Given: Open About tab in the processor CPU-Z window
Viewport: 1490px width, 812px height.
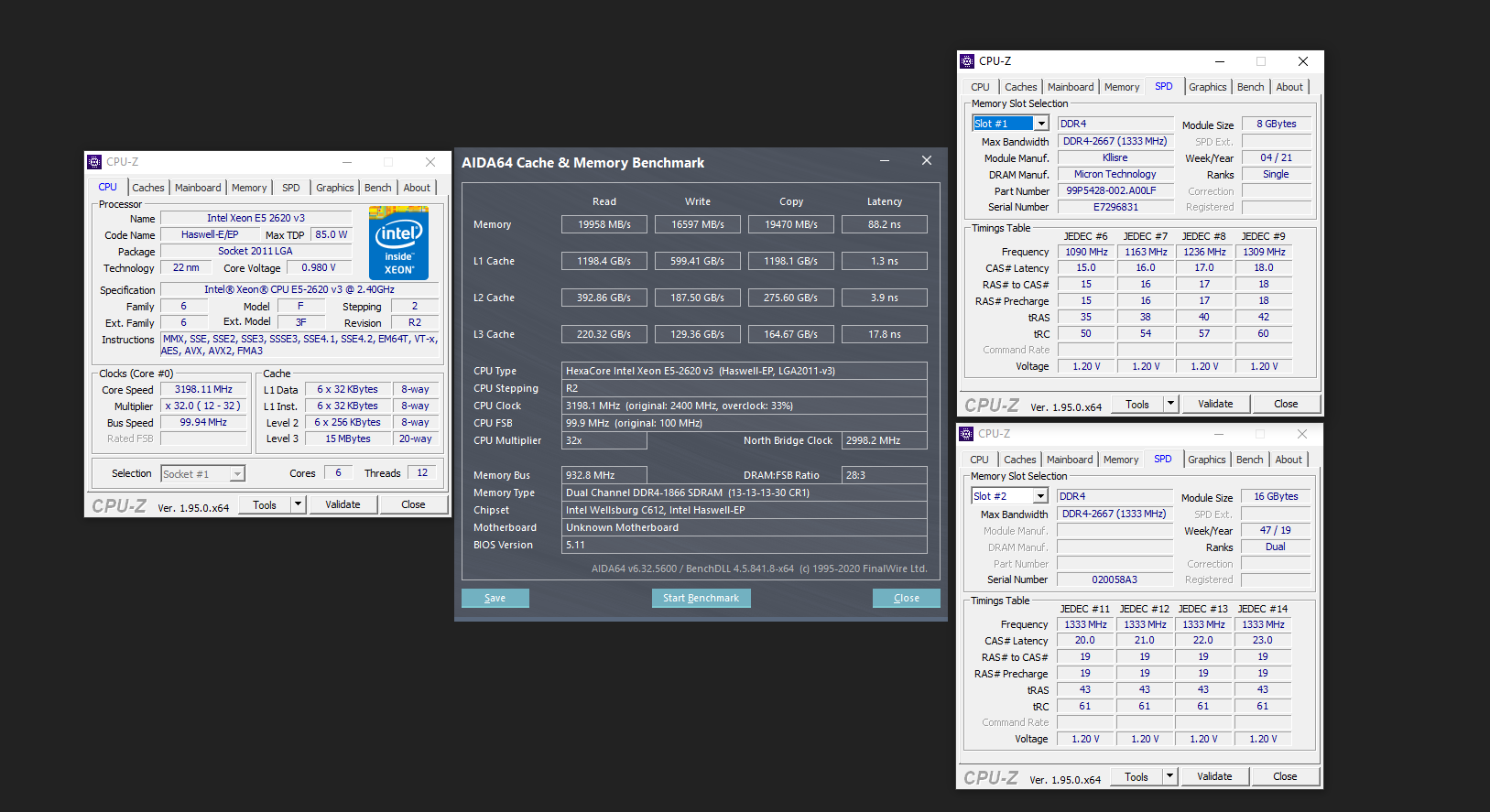Looking at the screenshot, I should point(417,188).
